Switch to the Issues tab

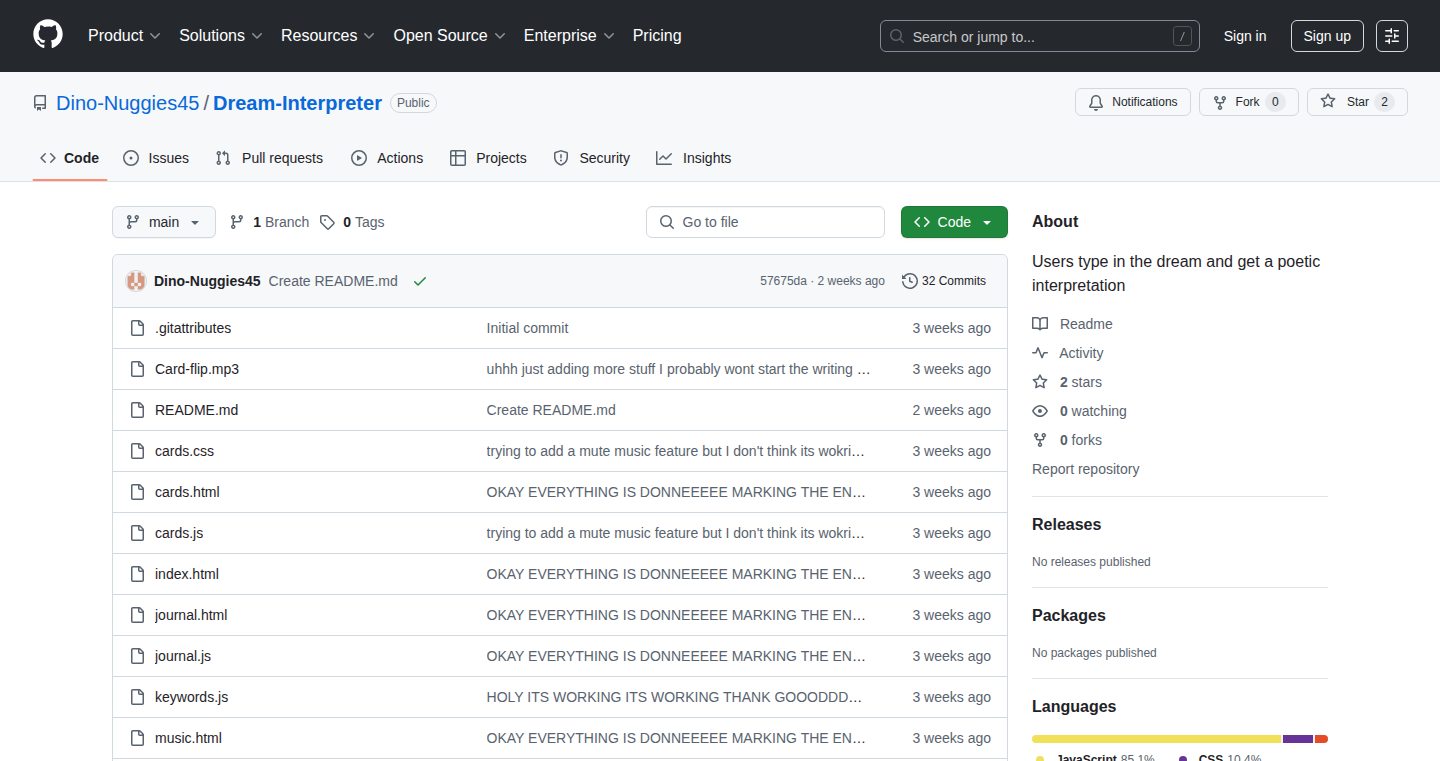coord(156,158)
